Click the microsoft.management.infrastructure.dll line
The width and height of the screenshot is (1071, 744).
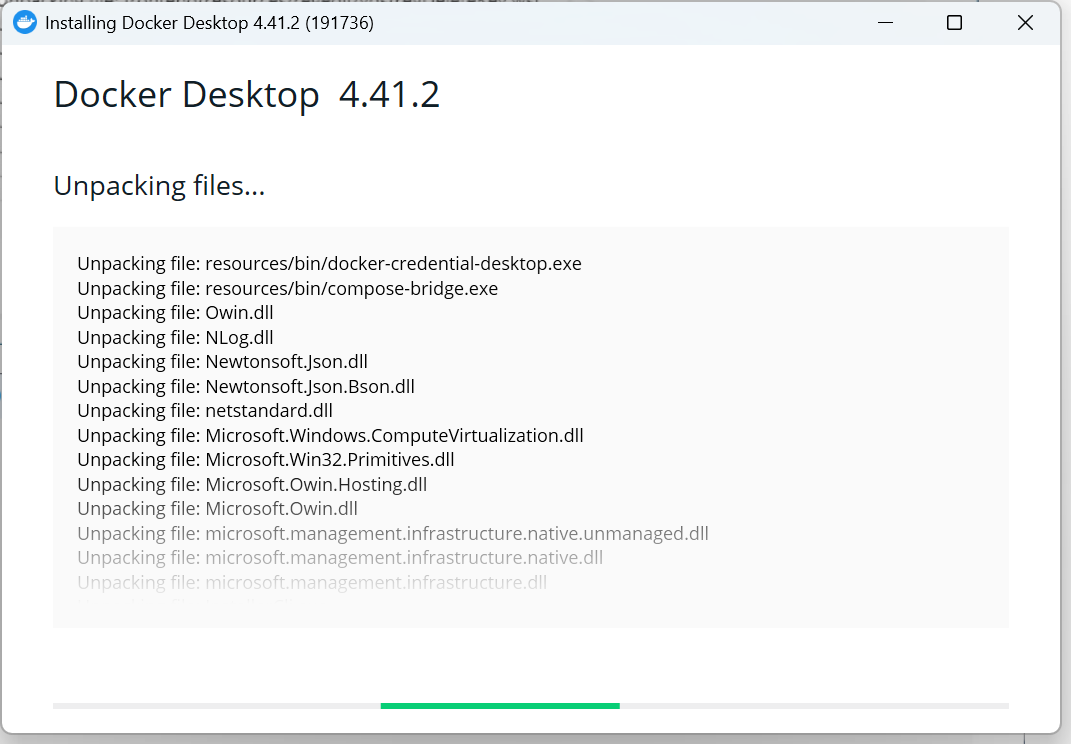(312, 583)
